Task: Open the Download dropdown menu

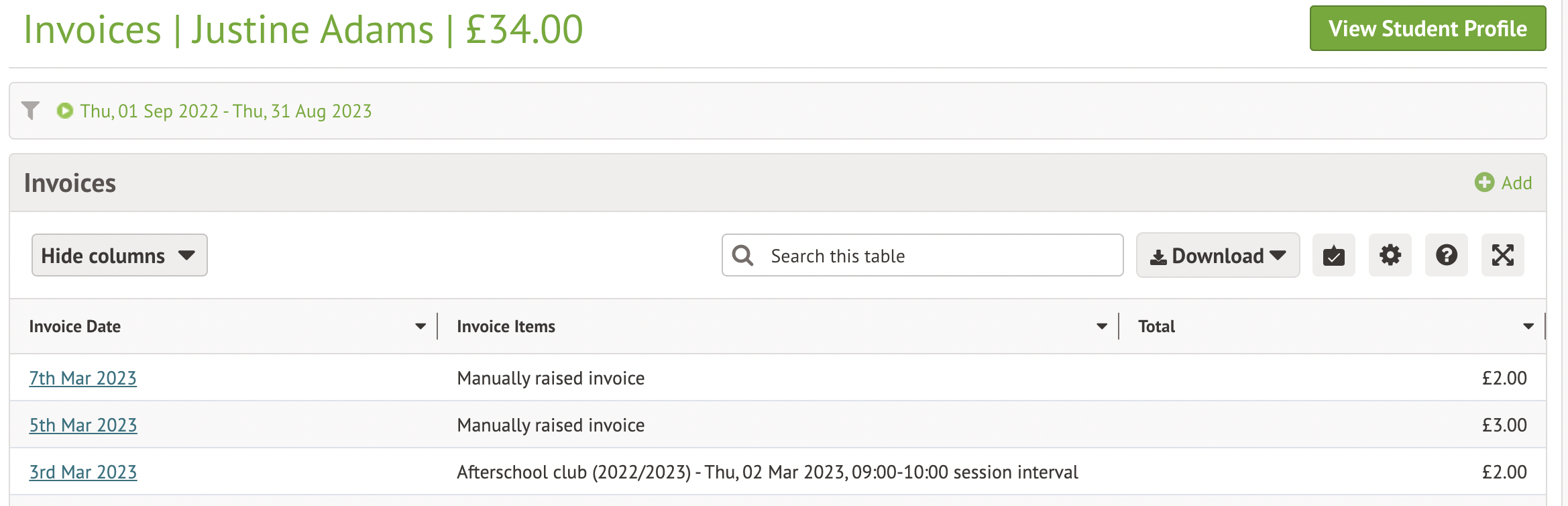Action: (1217, 256)
